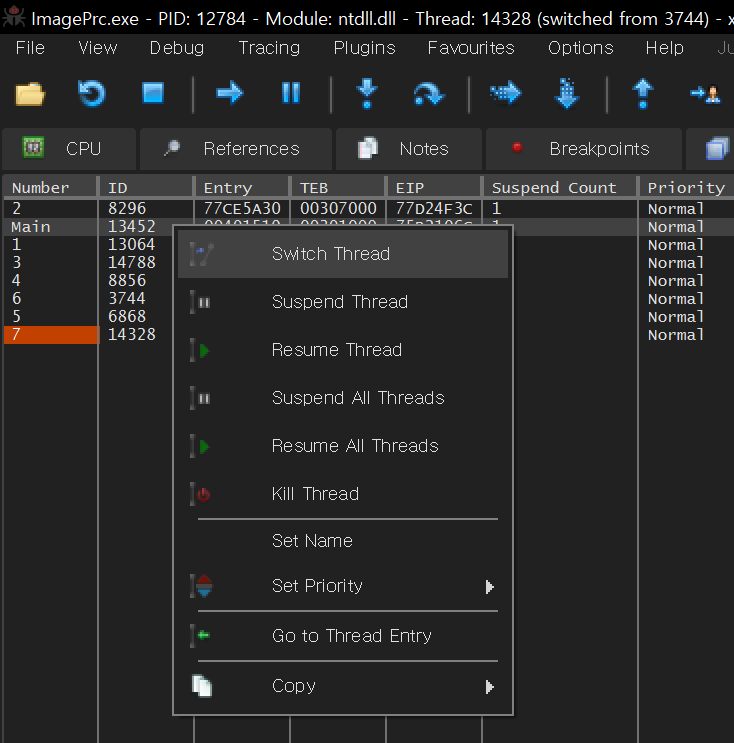Choose Suspend Thread
Screen dimensions: 734x743
point(343,302)
